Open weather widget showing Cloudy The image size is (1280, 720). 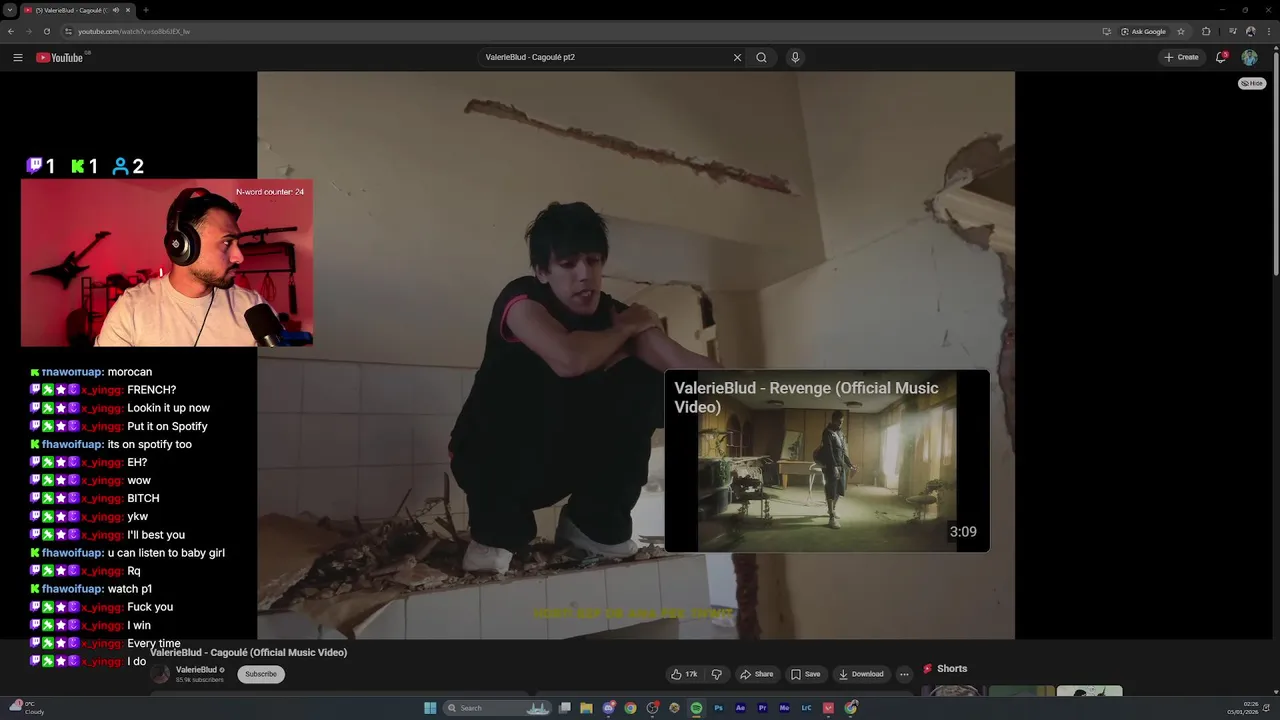click(x=27, y=708)
